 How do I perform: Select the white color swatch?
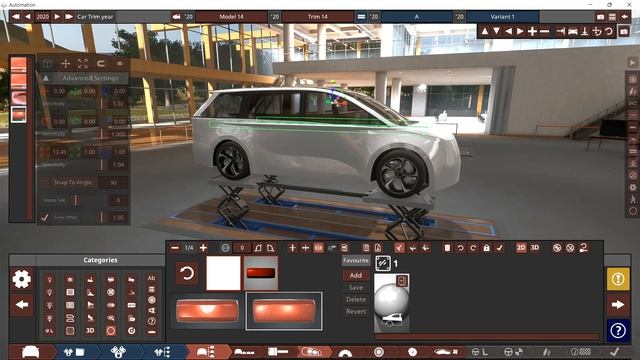(x=223, y=273)
